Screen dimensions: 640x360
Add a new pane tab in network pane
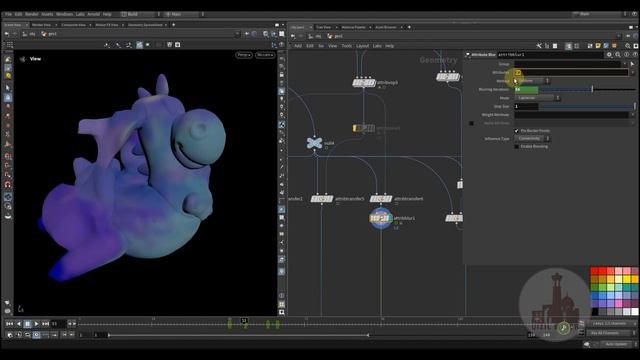[x=409, y=27]
